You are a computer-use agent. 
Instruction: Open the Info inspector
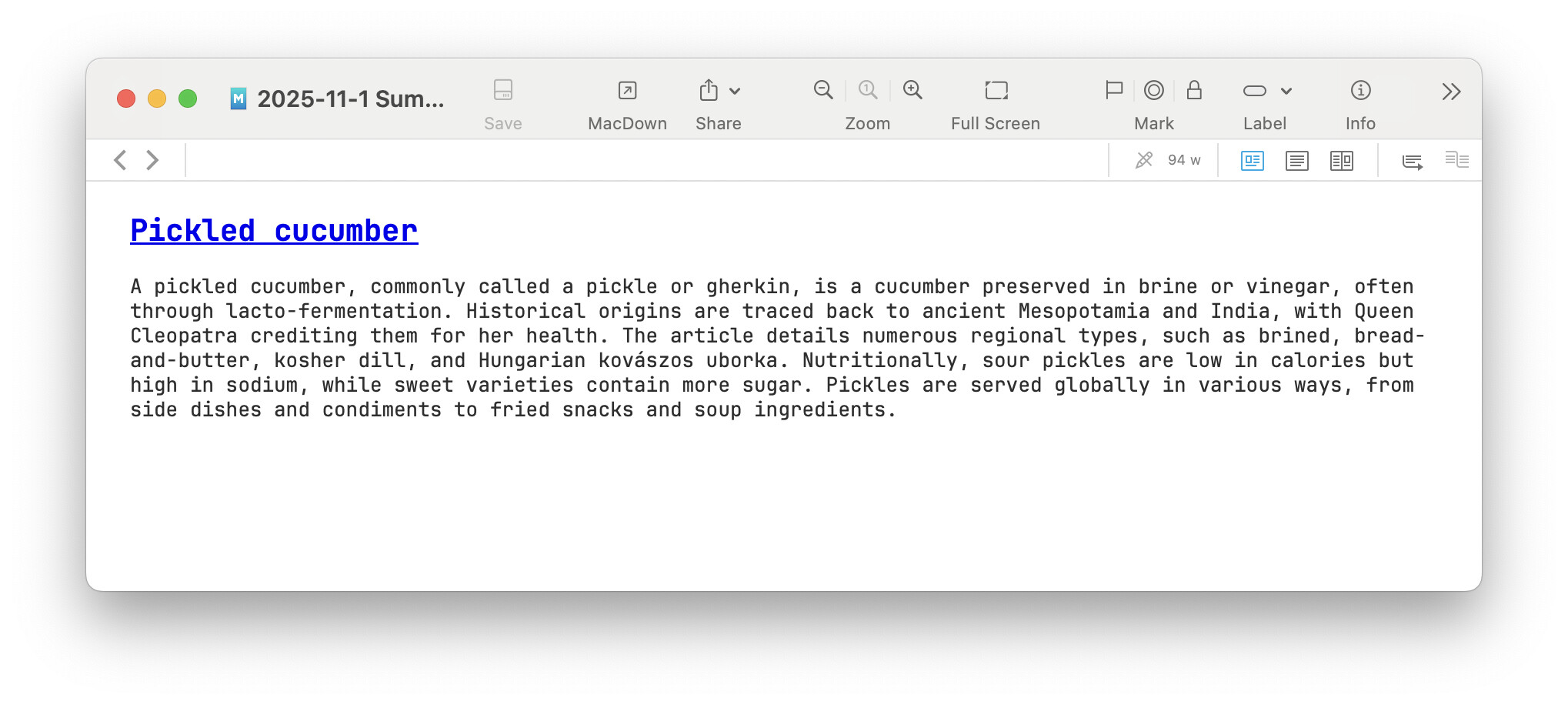click(1359, 91)
